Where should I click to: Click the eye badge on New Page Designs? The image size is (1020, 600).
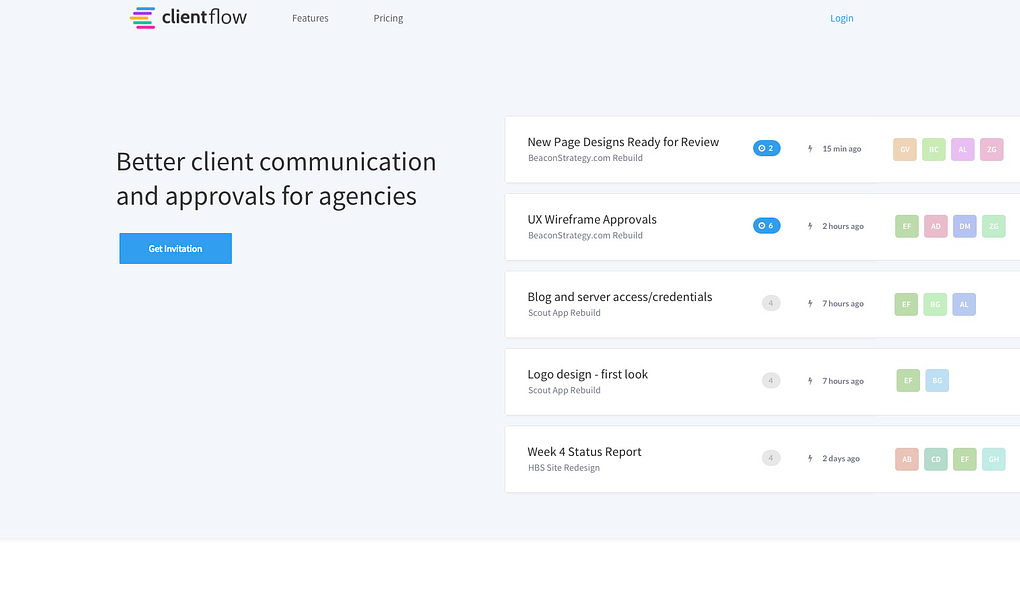[766, 147]
